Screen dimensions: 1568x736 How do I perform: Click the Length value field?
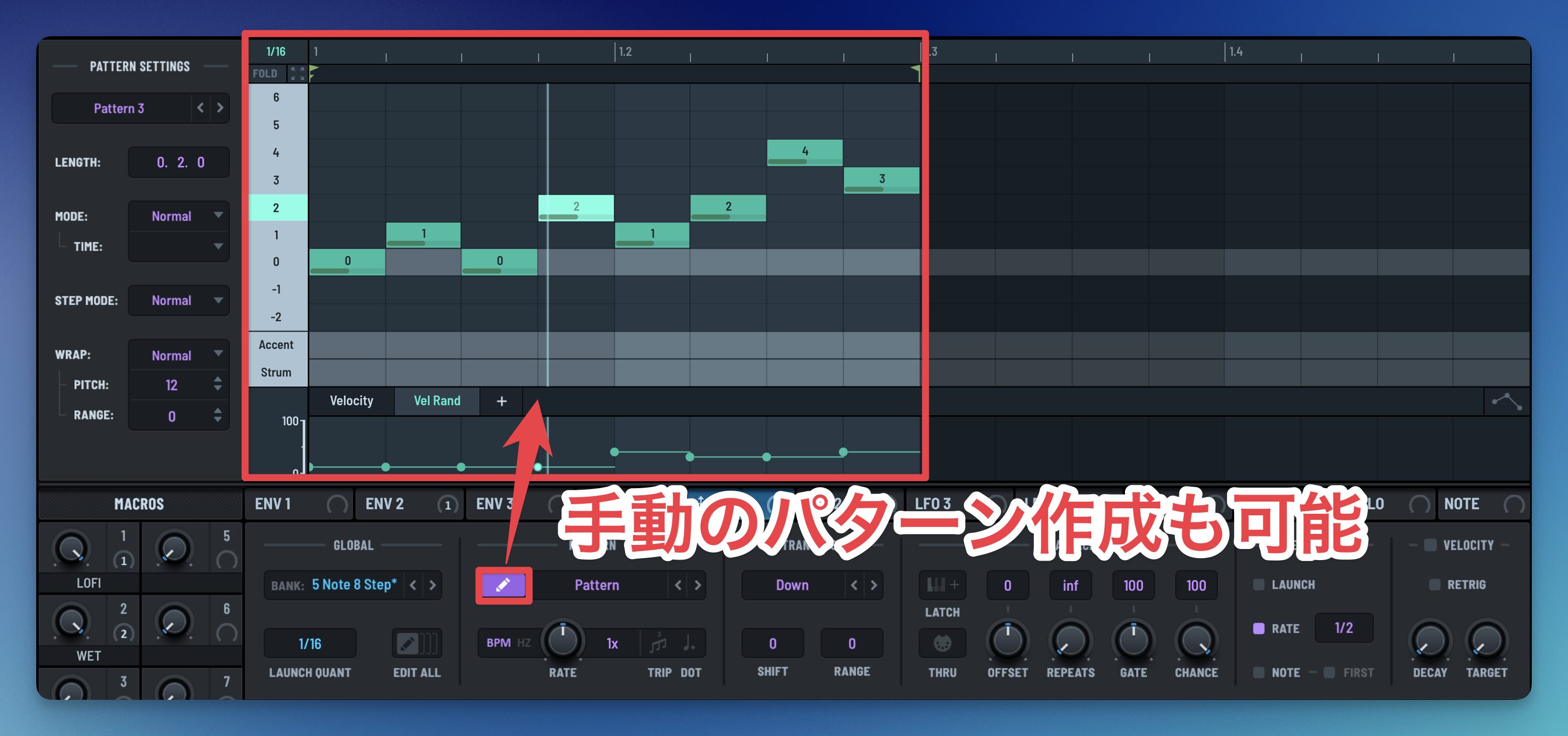(x=179, y=162)
